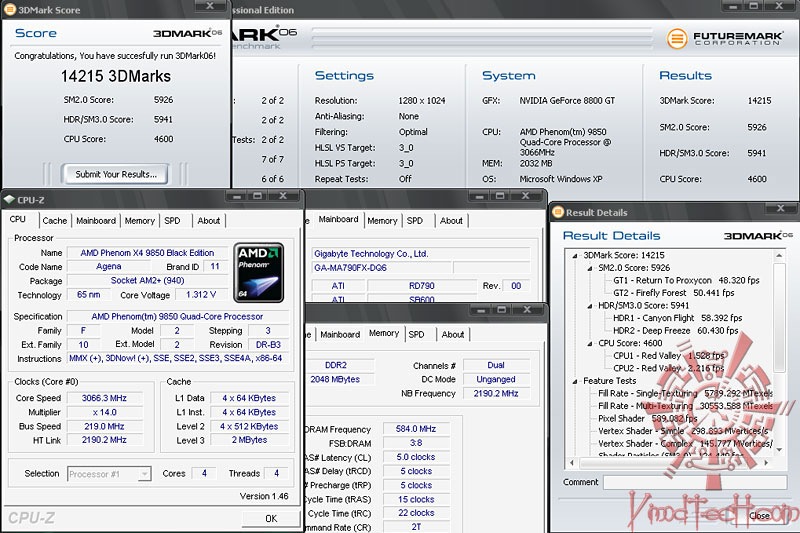Viewport: 800px width, 533px height.
Task: Click Close in Result Details window
Action: pos(760,515)
